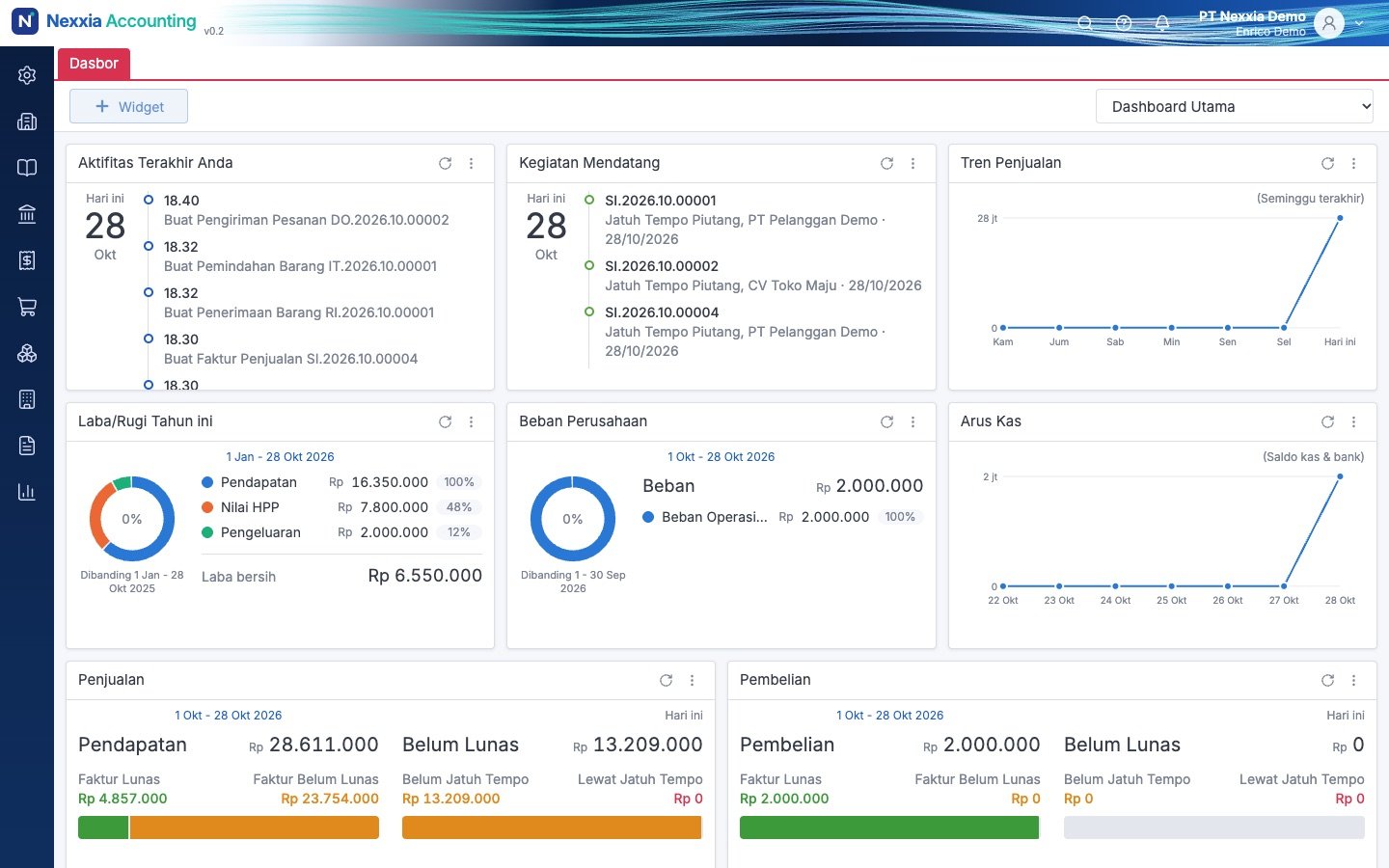Open the calculator-style sidebar icon

27,399
